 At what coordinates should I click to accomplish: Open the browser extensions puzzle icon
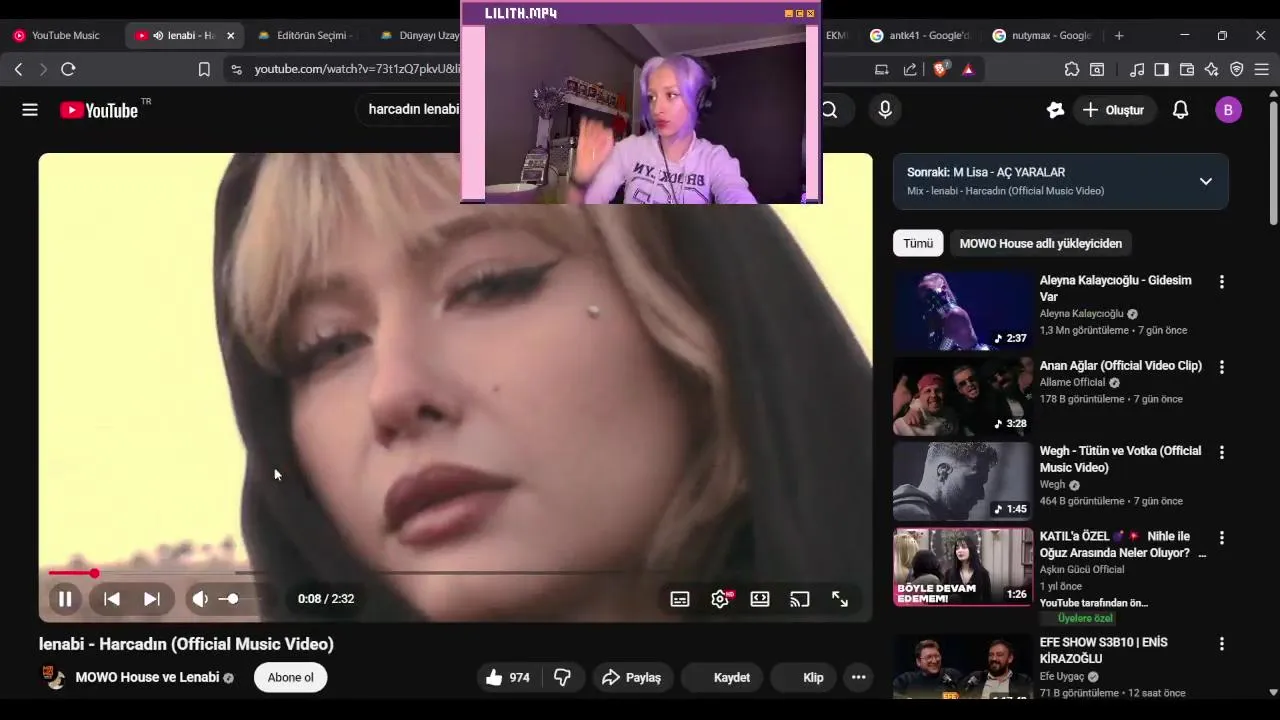click(x=1072, y=69)
